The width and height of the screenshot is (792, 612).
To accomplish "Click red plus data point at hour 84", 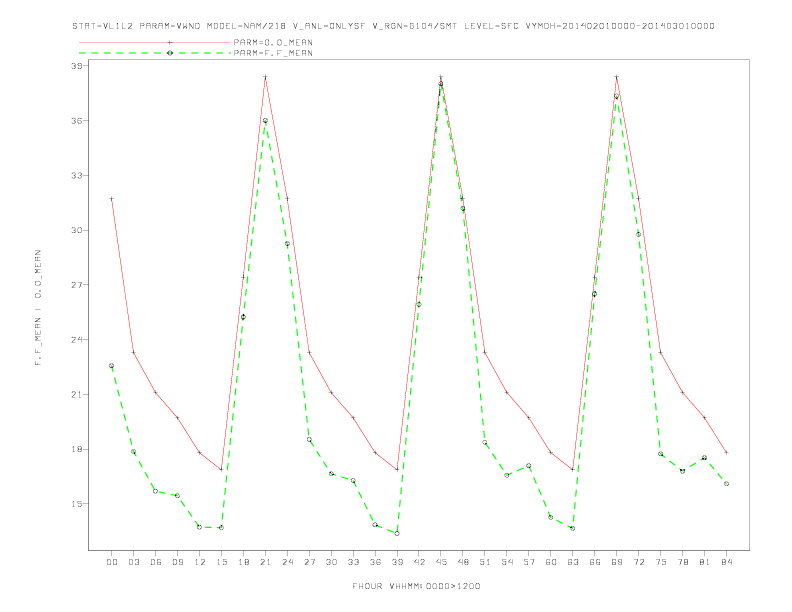I will tap(726, 452).
